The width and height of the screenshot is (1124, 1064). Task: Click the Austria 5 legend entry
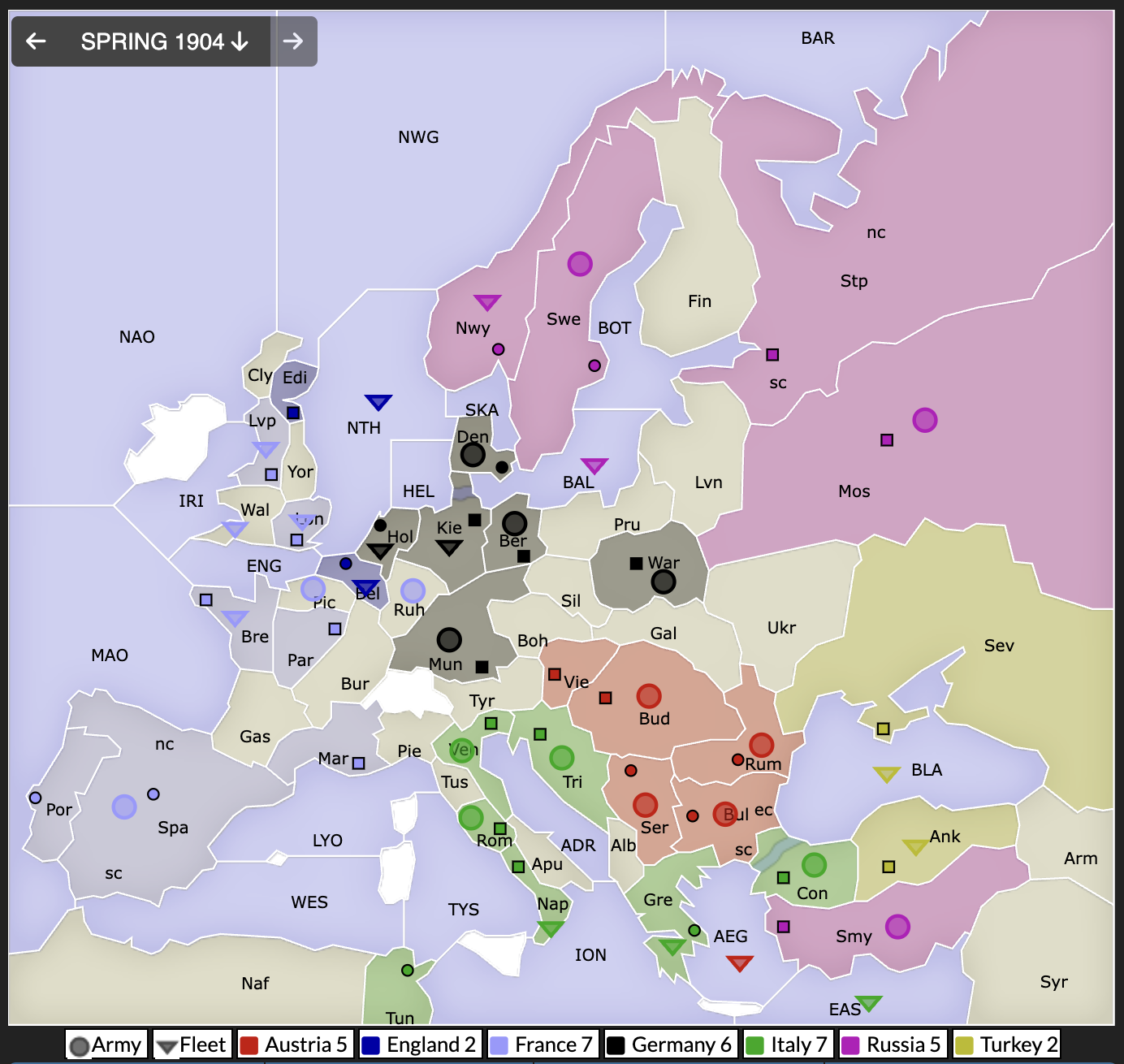pyautogui.click(x=294, y=1045)
